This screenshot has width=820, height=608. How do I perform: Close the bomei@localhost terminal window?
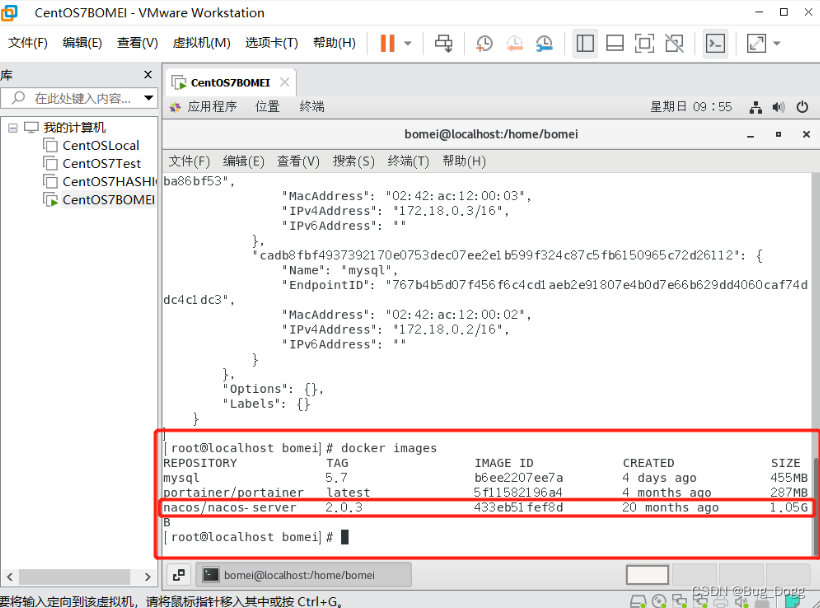[x=806, y=134]
